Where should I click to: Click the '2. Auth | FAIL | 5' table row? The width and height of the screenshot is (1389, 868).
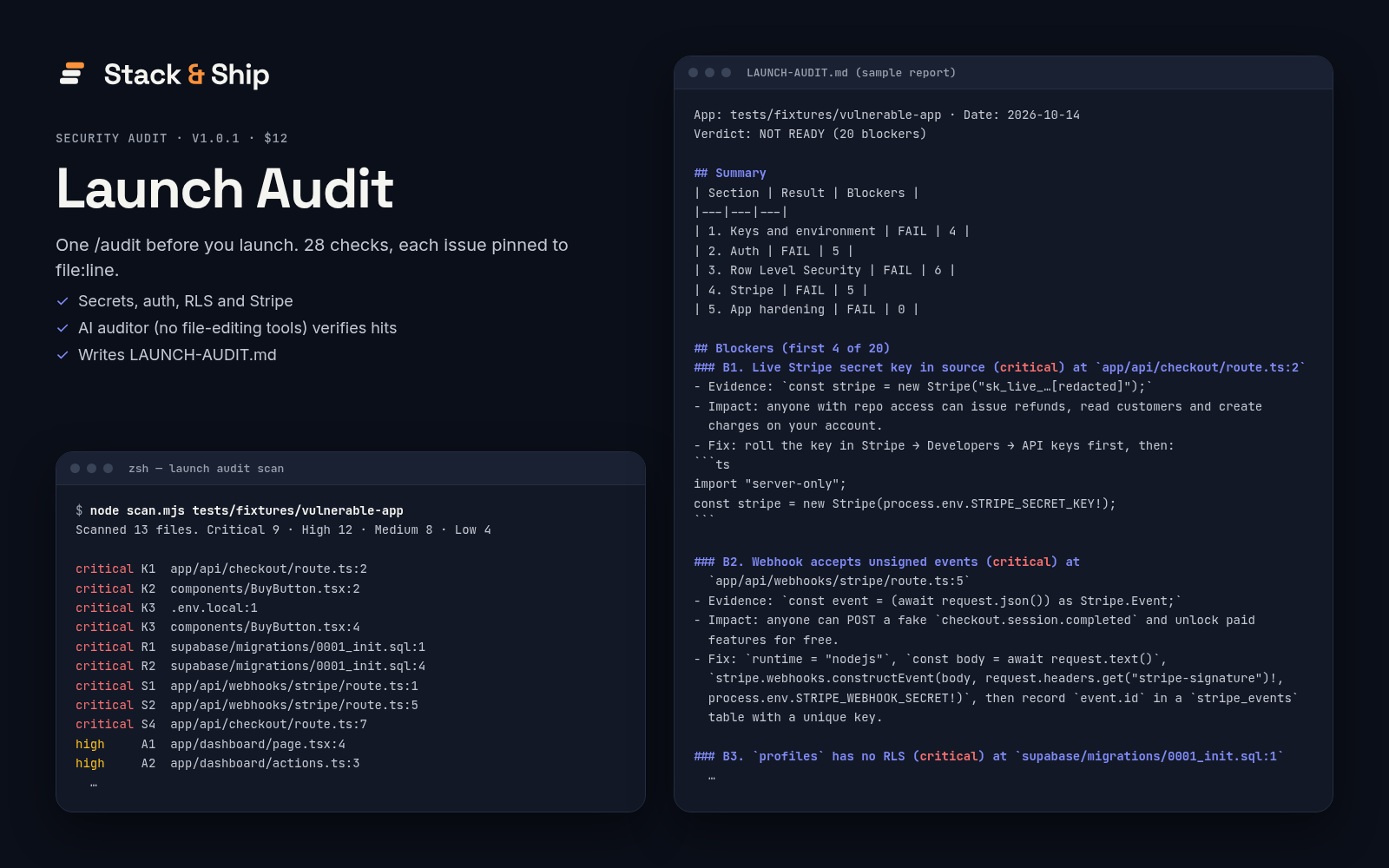coord(773,251)
